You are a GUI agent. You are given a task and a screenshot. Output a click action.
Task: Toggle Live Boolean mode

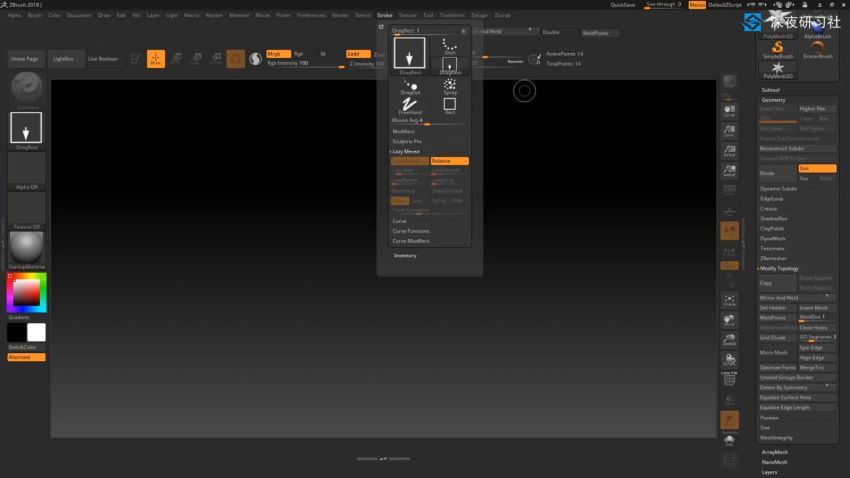coord(103,59)
